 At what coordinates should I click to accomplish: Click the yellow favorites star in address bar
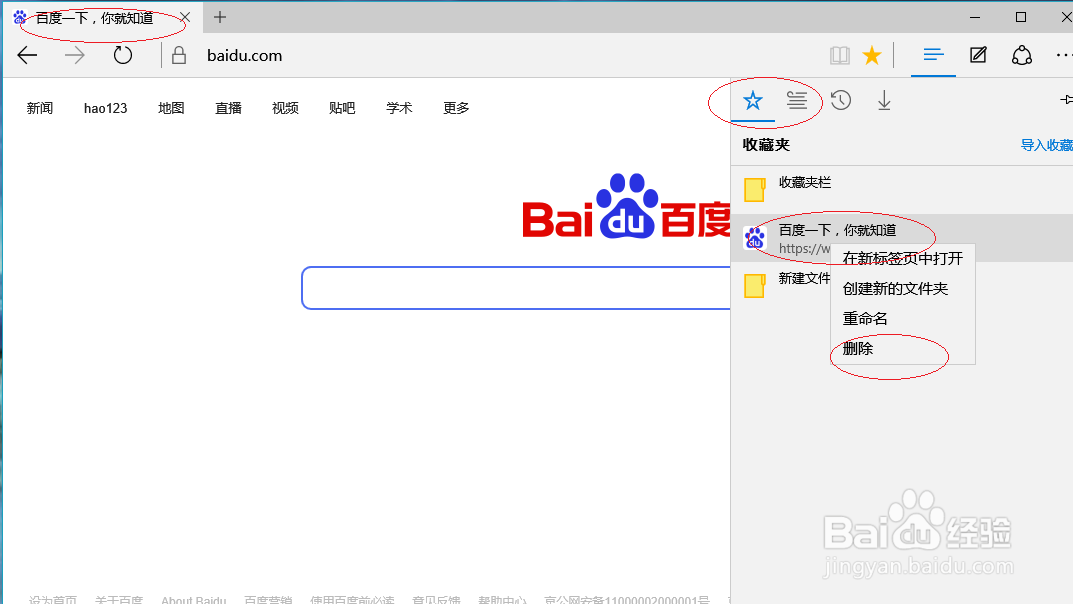pos(872,55)
